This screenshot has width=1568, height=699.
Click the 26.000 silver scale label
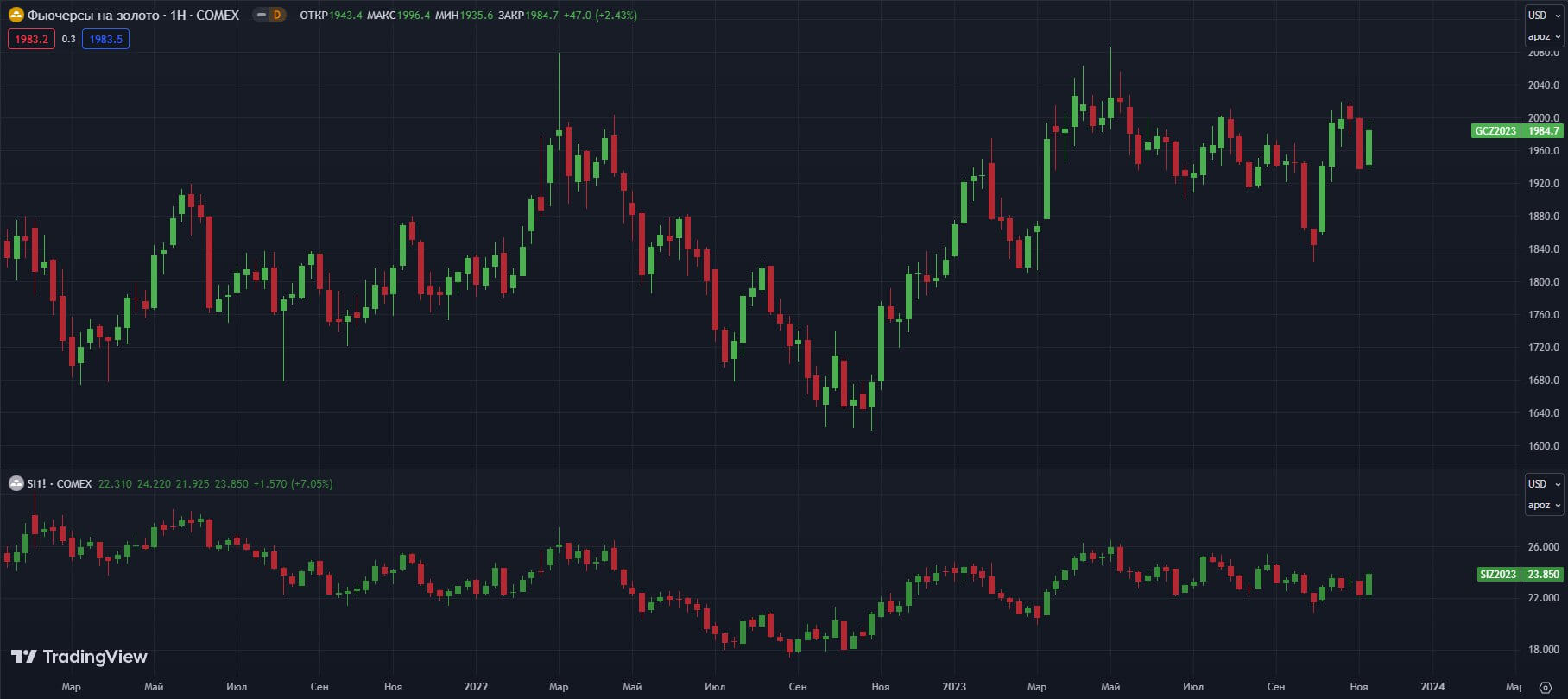click(1544, 546)
